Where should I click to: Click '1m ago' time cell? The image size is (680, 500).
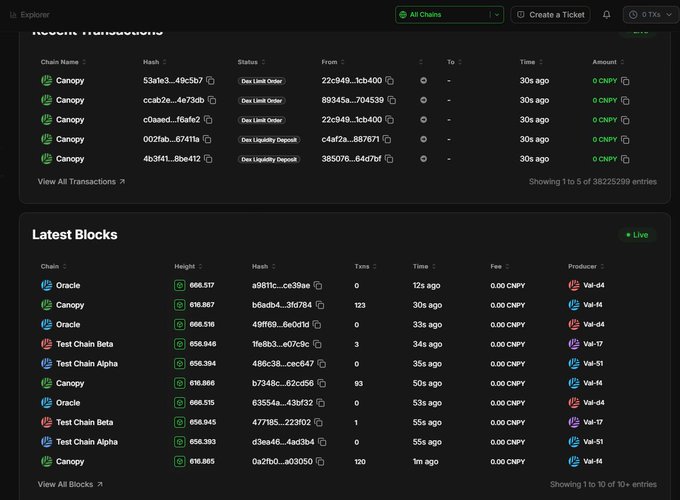[425, 461]
